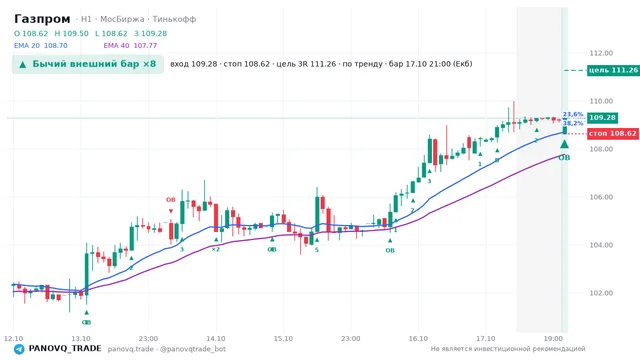Click the red 'стоп 108.62' price label

point(613,133)
